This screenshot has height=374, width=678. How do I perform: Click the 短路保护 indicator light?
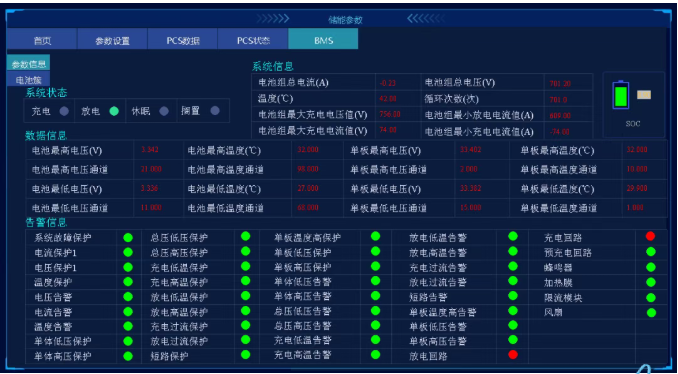tap(246, 355)
